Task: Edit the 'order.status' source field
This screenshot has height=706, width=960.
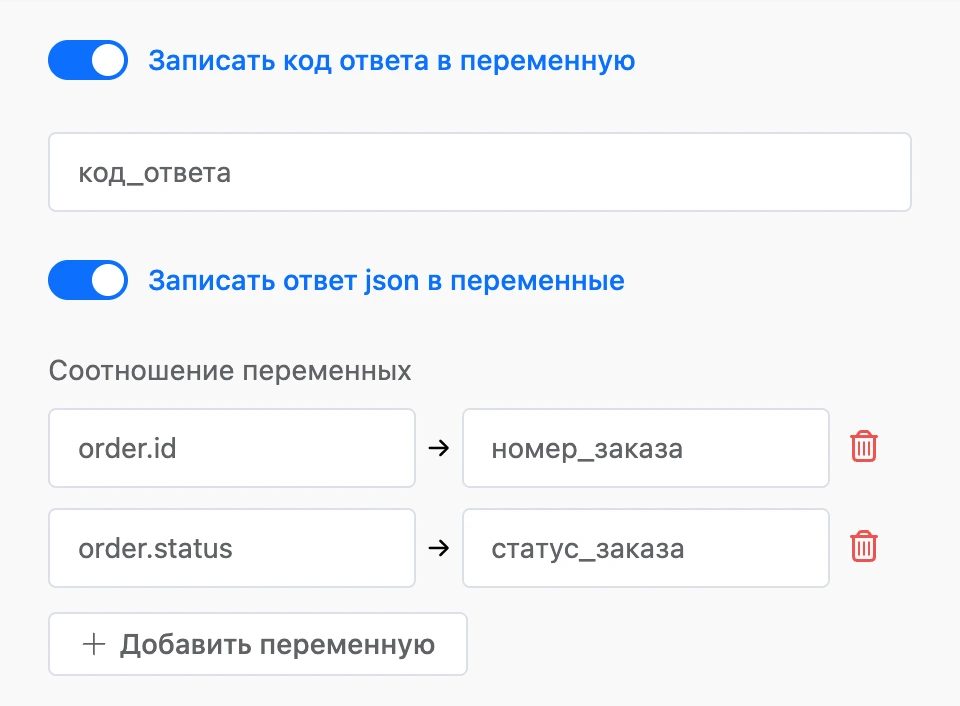Action: click(232, 548)
